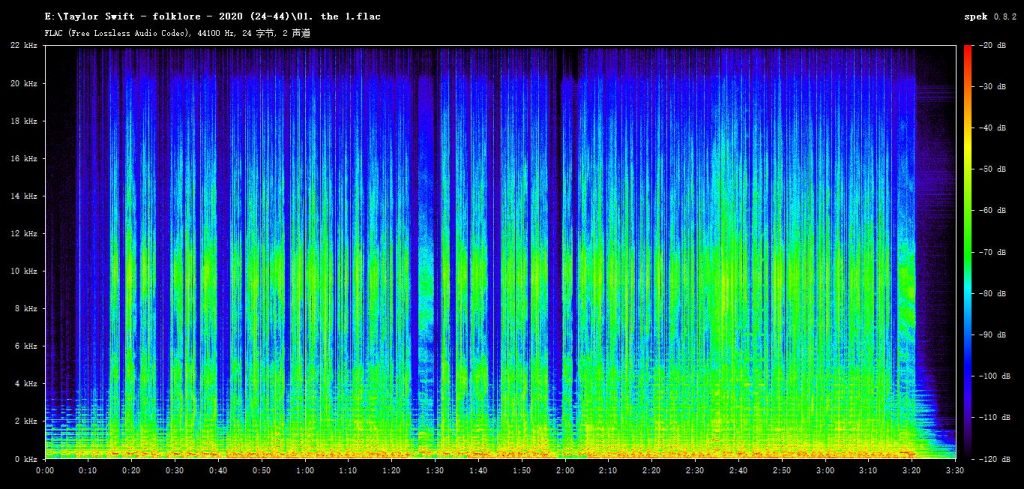Pick the "1:30" time axis label
The image size is (1024, 489).
click(x=435, y=470)
